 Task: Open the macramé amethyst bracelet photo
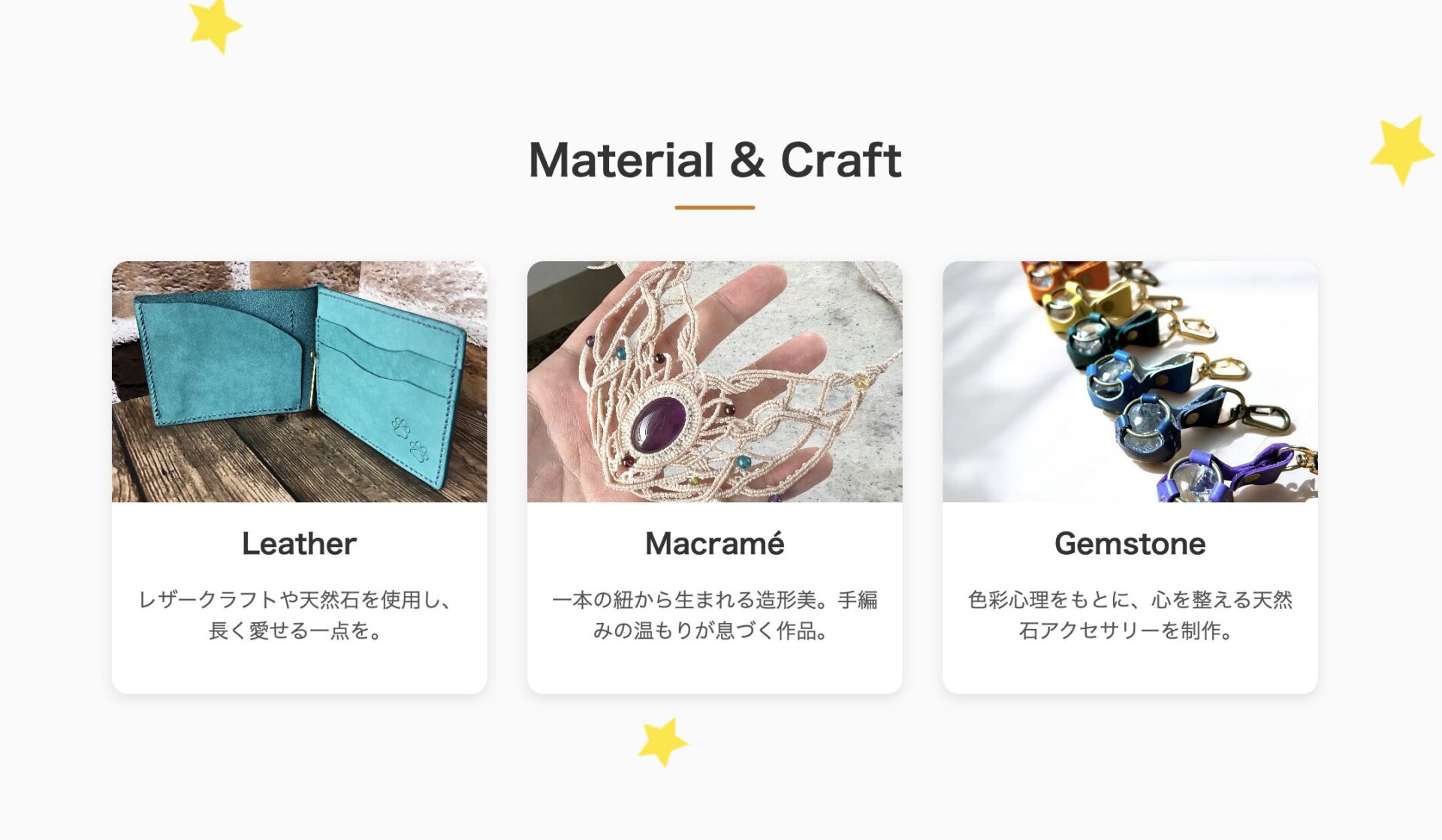(714, 381)
